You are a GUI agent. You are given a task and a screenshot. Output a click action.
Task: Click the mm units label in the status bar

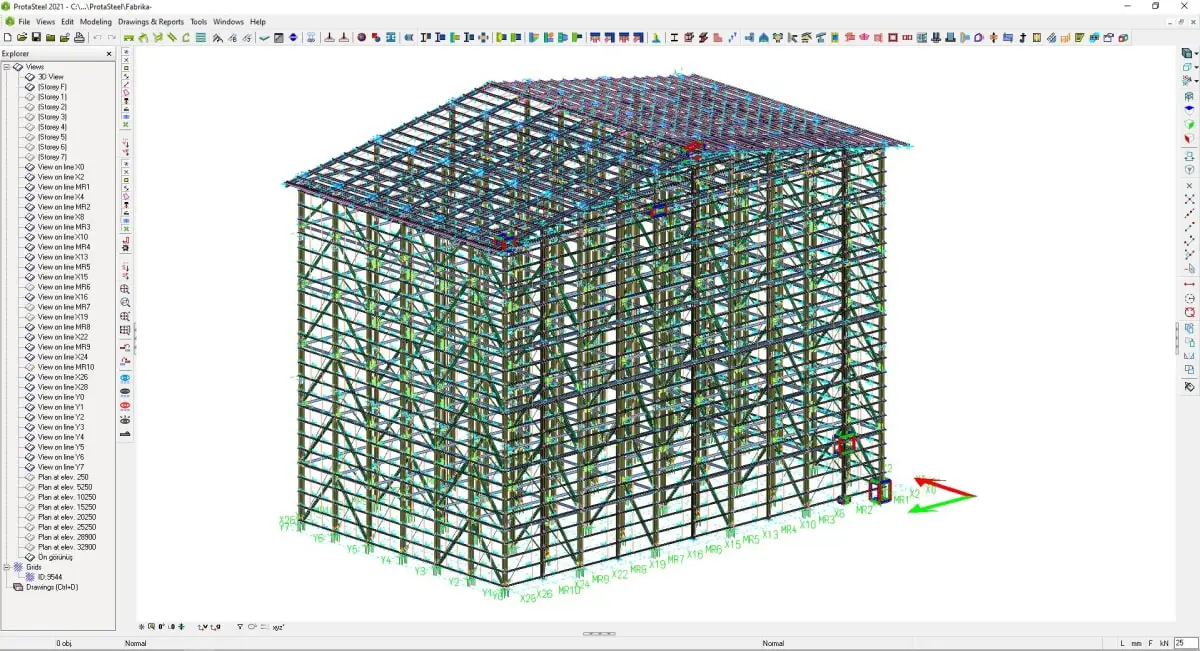1137,643
